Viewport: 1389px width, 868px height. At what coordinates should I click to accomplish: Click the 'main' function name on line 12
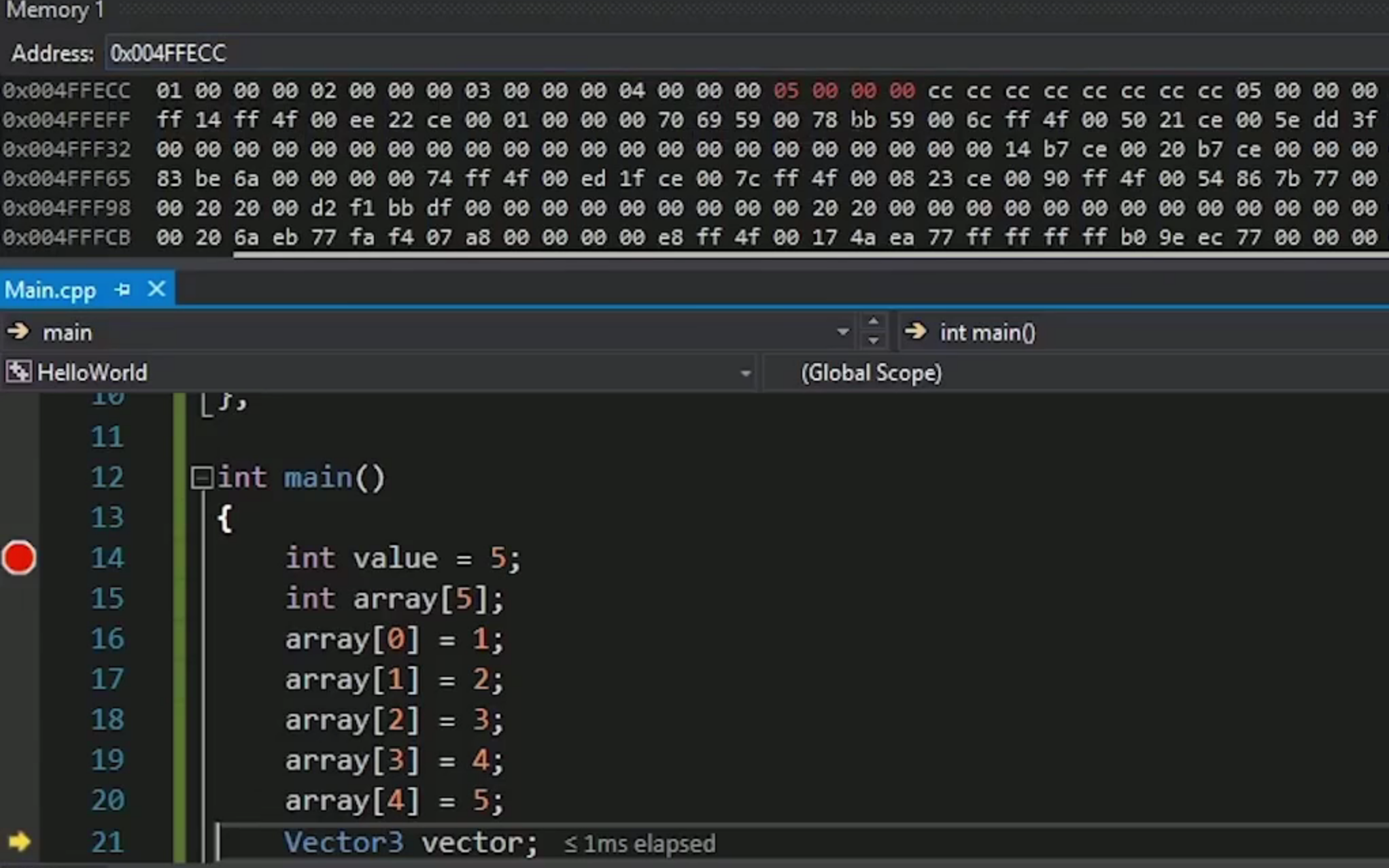pyautogui.click(x=318, y=477)
